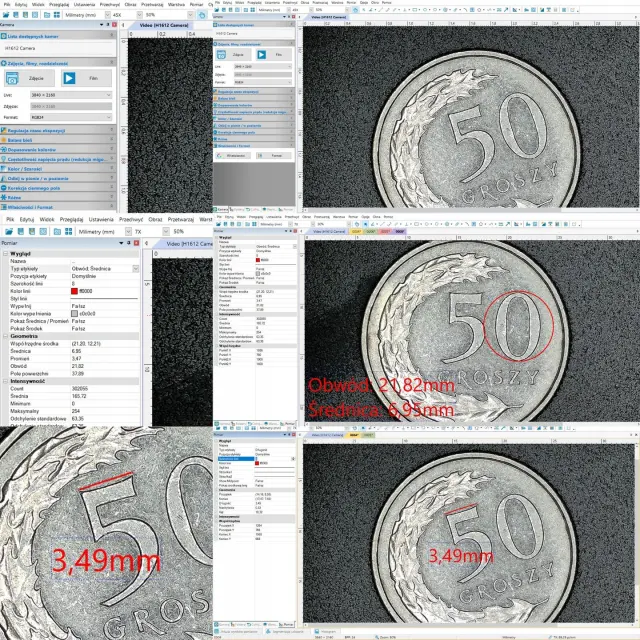This screenshot has height=640, width=640.
Task: Click the Balans bieli section icon
Action: tap(4, 140)
